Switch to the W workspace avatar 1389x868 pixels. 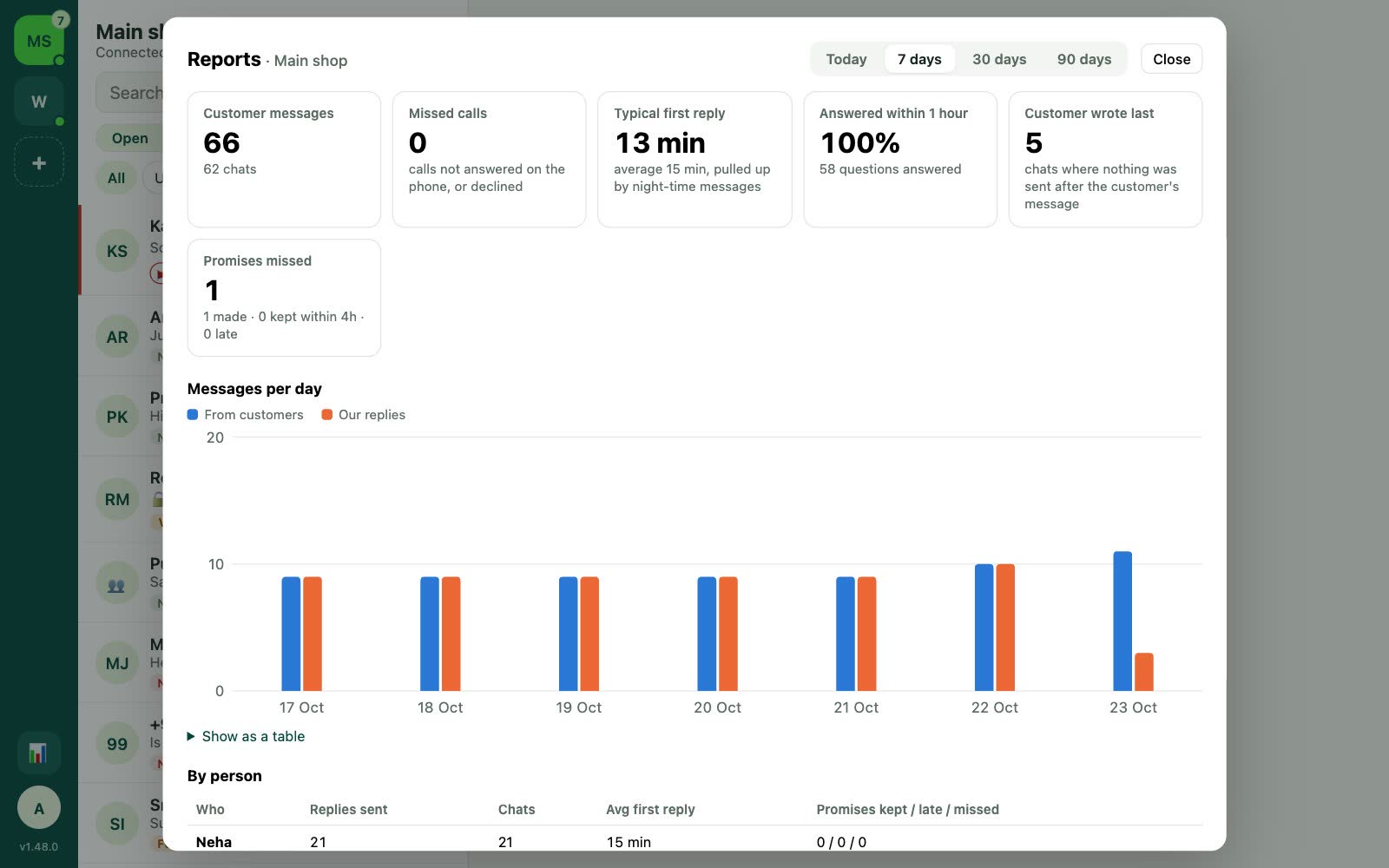pos(39,101)
